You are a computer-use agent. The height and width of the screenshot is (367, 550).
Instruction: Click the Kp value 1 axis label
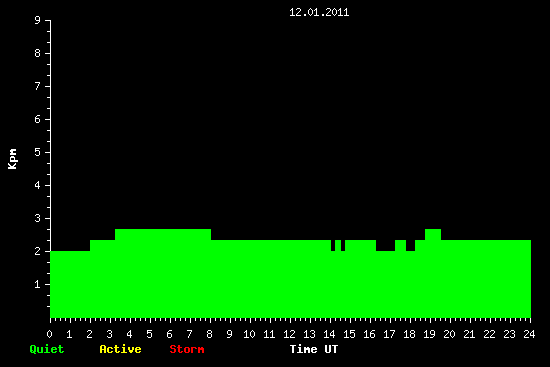tap(38, 284)
